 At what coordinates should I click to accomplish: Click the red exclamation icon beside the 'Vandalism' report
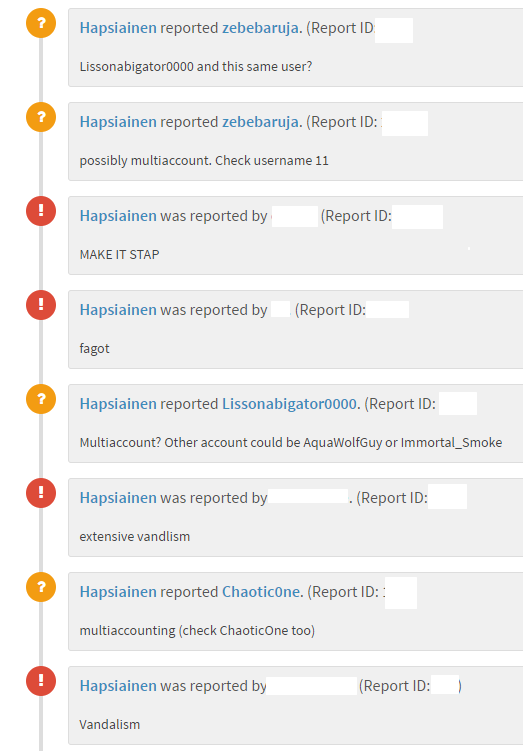point(41,681)
